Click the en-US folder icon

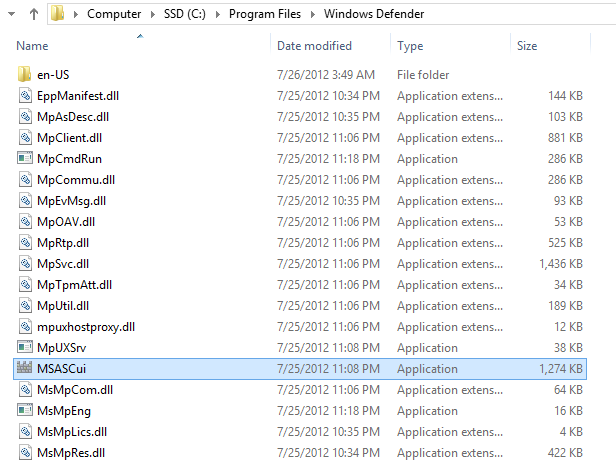[24, 74]
